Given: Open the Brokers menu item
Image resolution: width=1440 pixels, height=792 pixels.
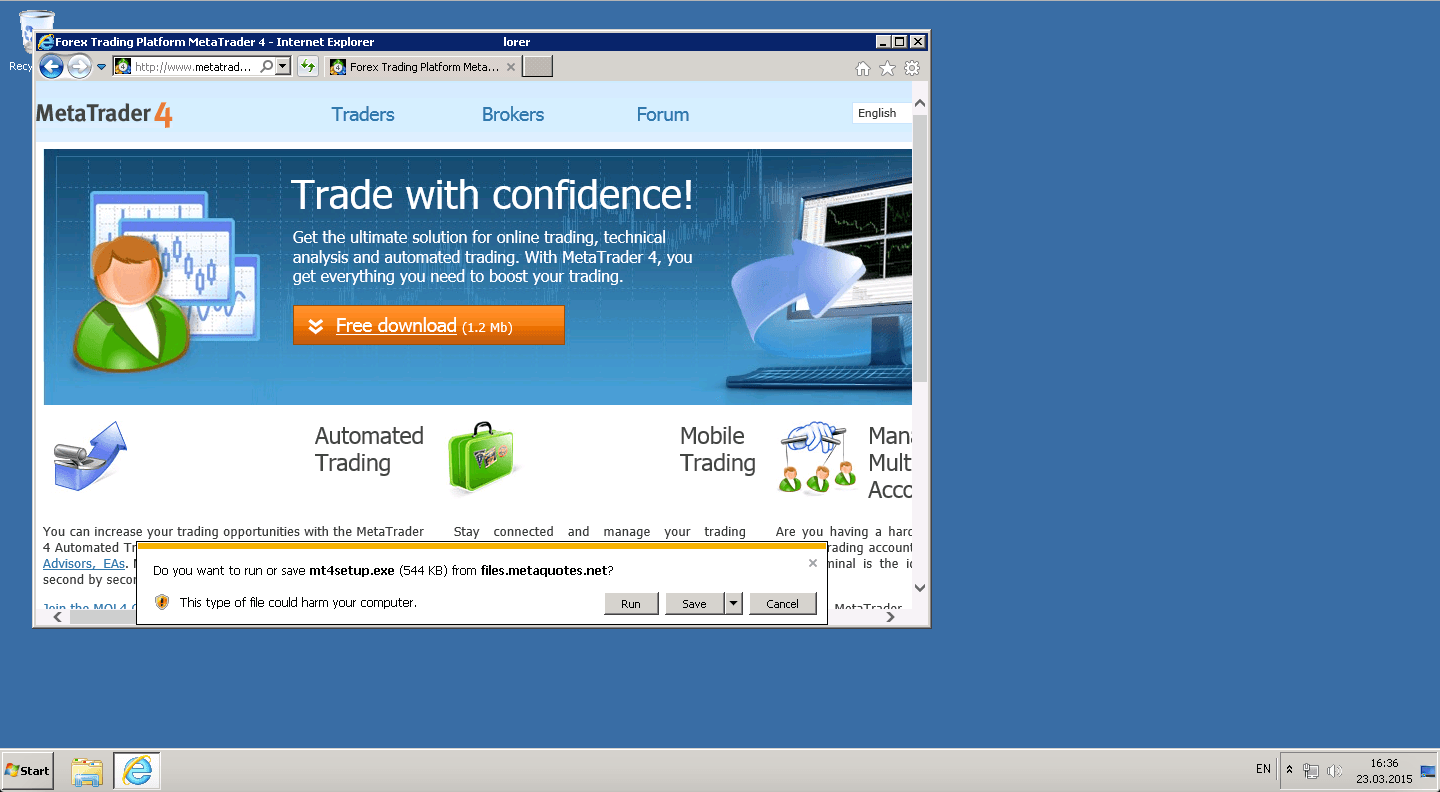Looking at the screenshot, I should [x=513, y=114].
